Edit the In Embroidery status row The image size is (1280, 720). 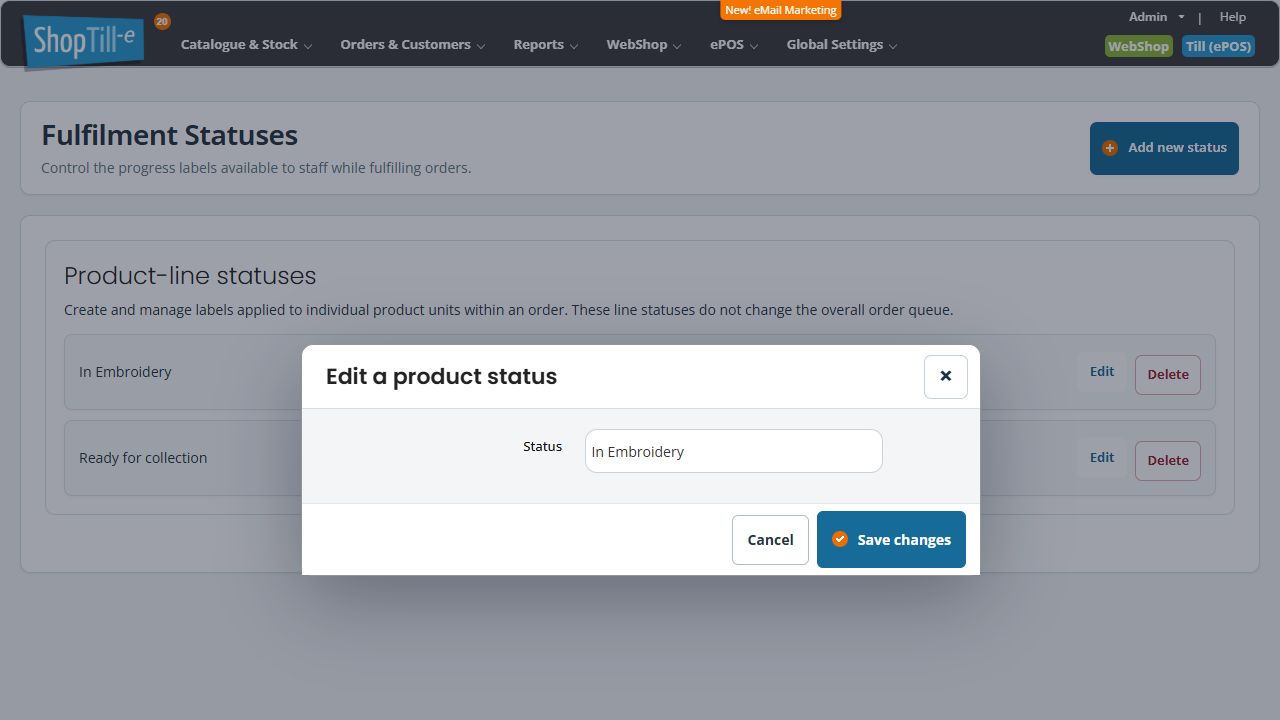pyautogui.click(x=1102, y=372)
